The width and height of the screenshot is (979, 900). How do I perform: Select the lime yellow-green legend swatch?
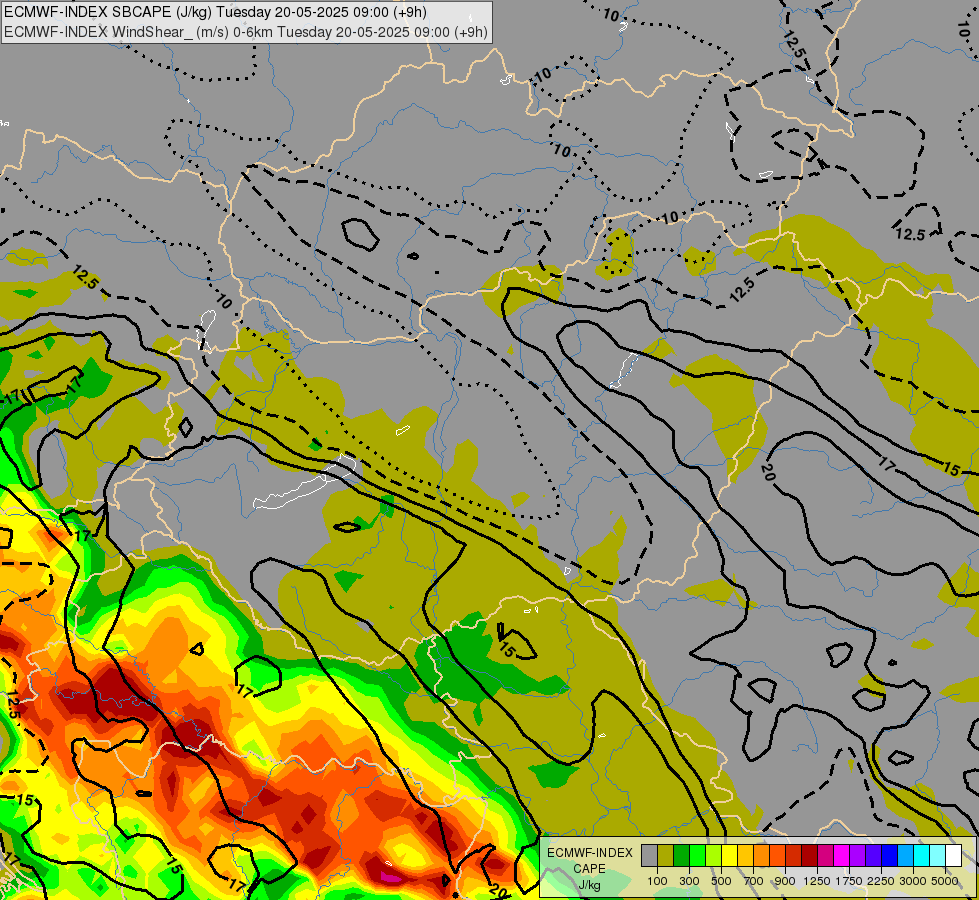tap(714, 855)
